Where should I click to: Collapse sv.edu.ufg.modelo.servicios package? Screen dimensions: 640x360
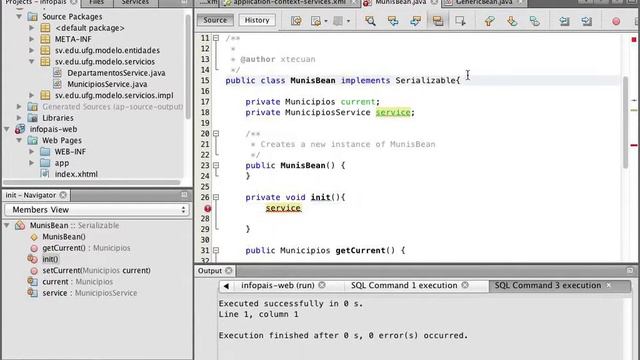click(x=31, y=62)
